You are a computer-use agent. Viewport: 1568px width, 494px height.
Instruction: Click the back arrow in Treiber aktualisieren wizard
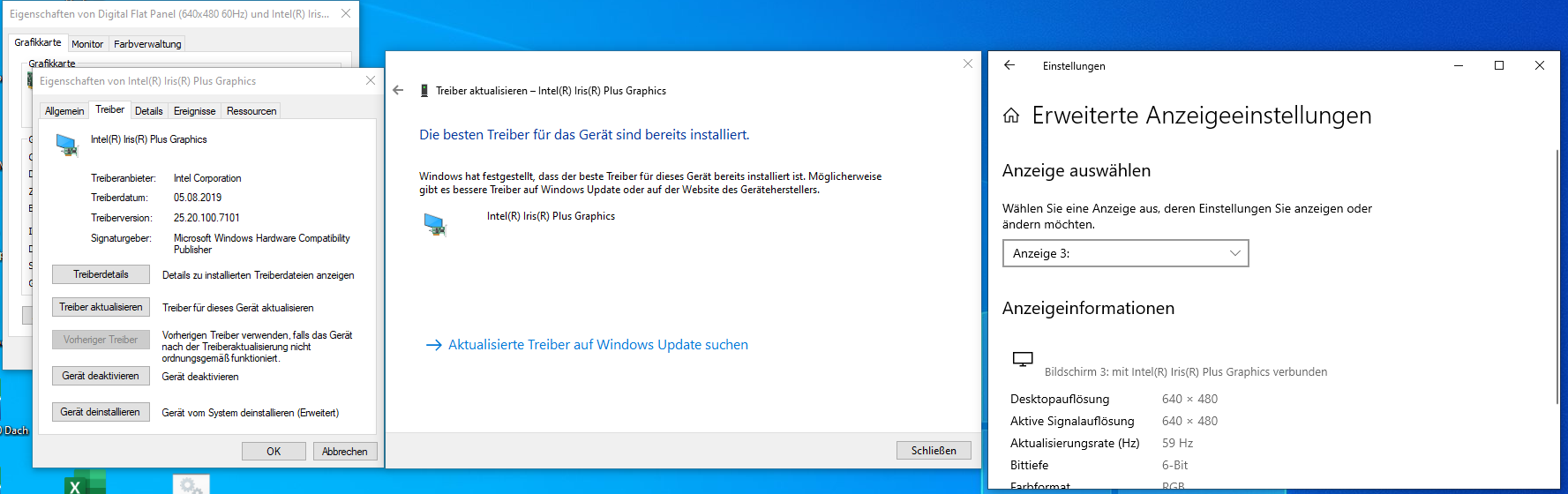click(398, 90)
